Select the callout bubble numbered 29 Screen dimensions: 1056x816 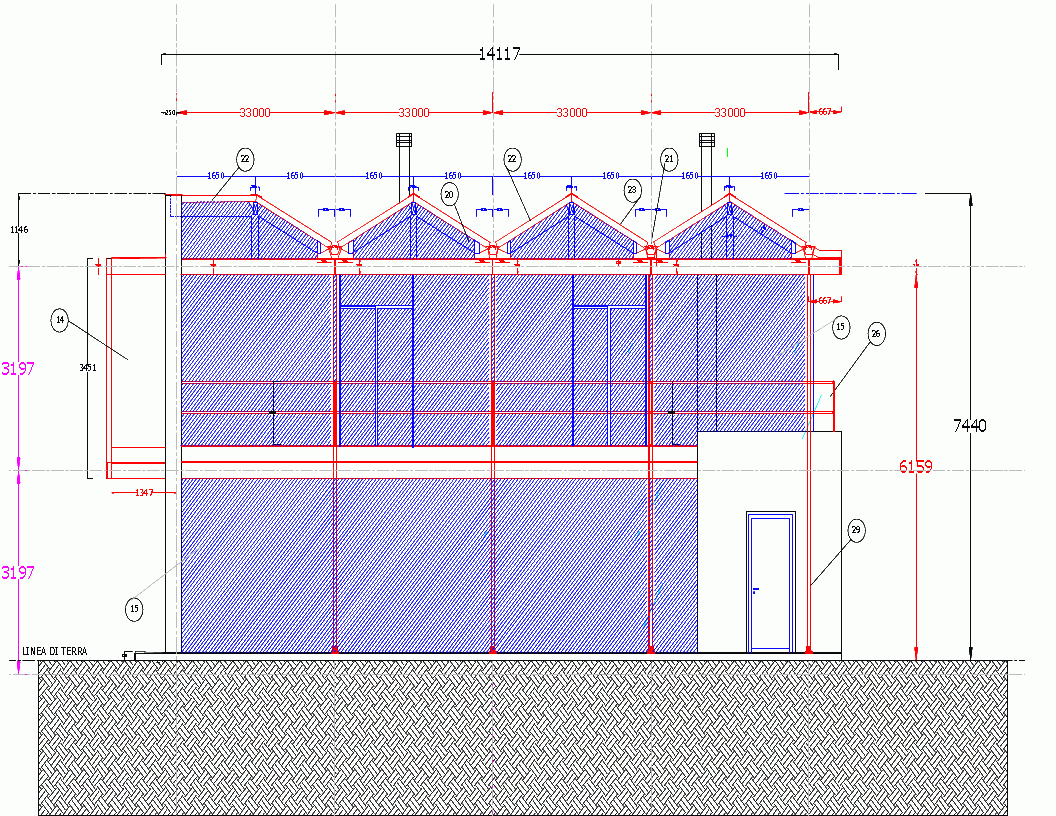point(855,530)
